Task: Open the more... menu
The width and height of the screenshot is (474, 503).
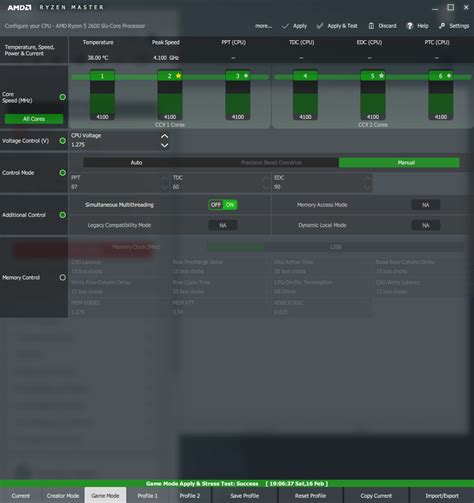Action: tap(263, 26)
